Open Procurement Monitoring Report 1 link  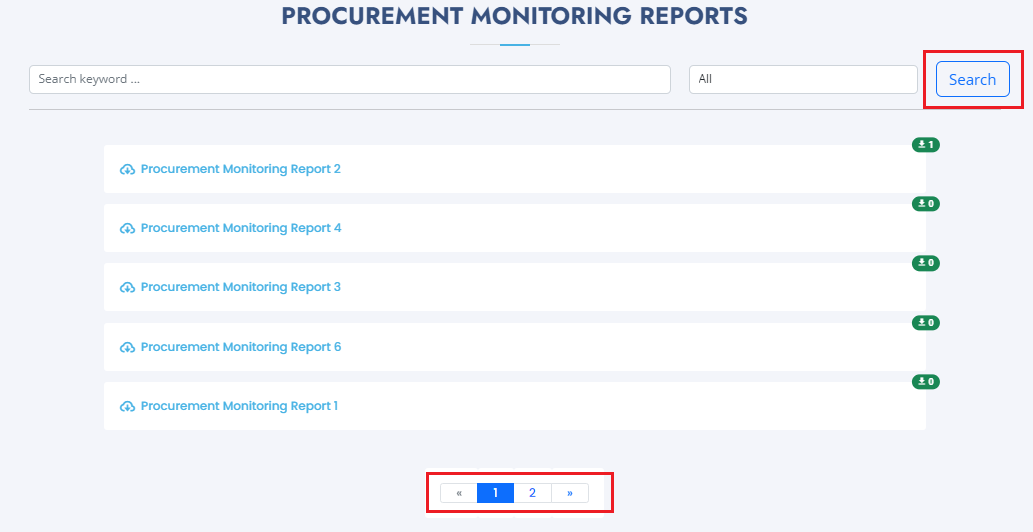point(239,406)
